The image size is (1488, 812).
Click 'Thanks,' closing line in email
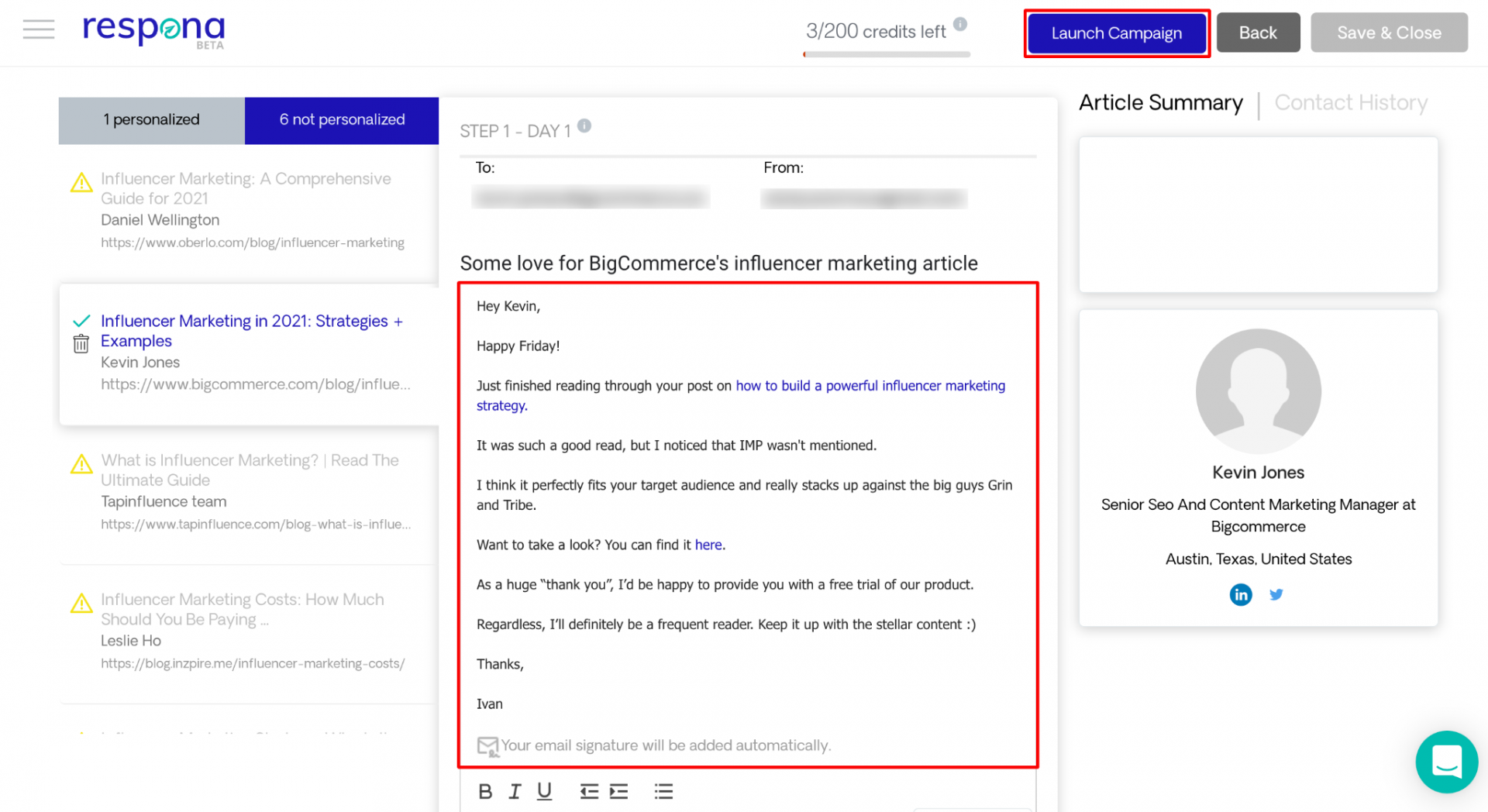click(500, 664)
